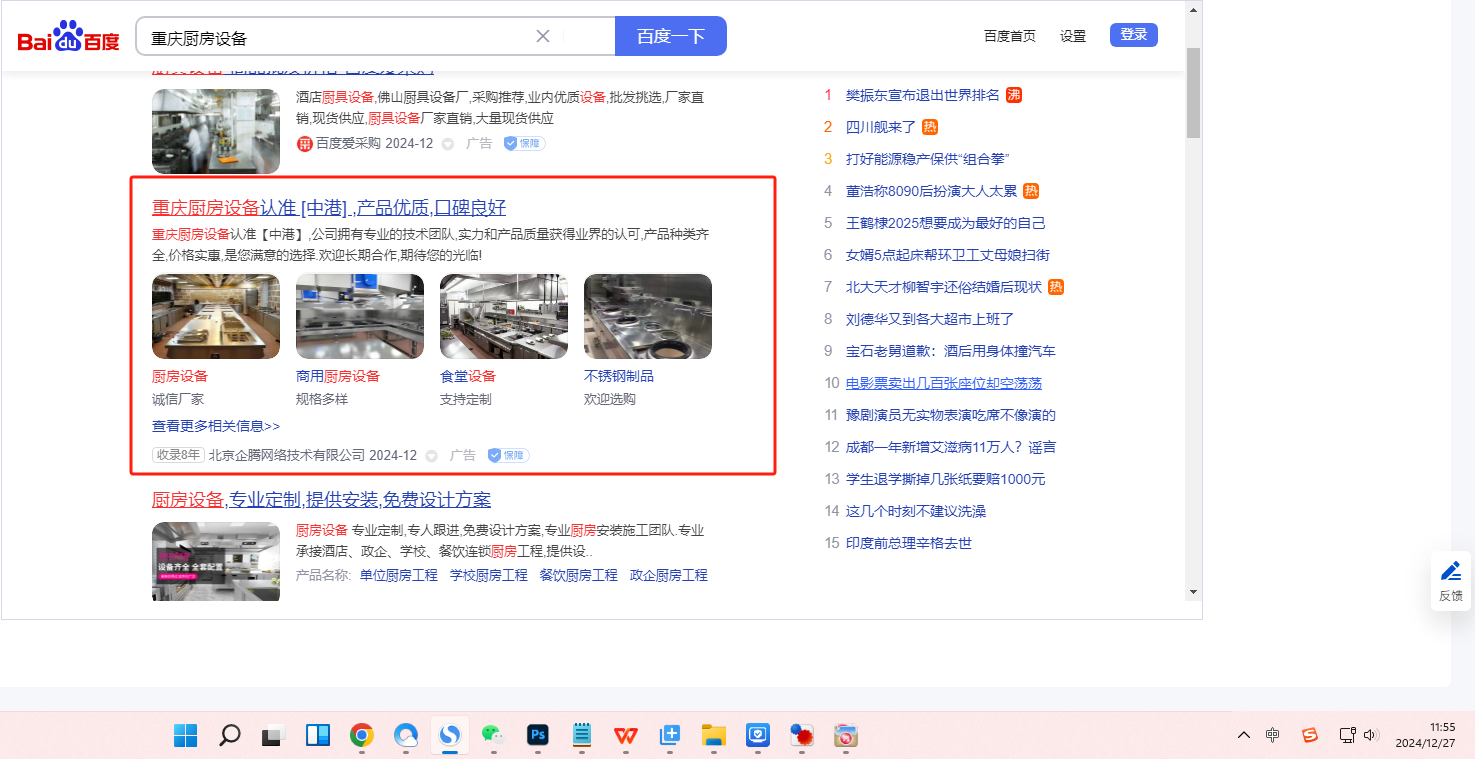Open Photoshop from the taskbar
Screen dimensions: 1475x759
point(537,736)
